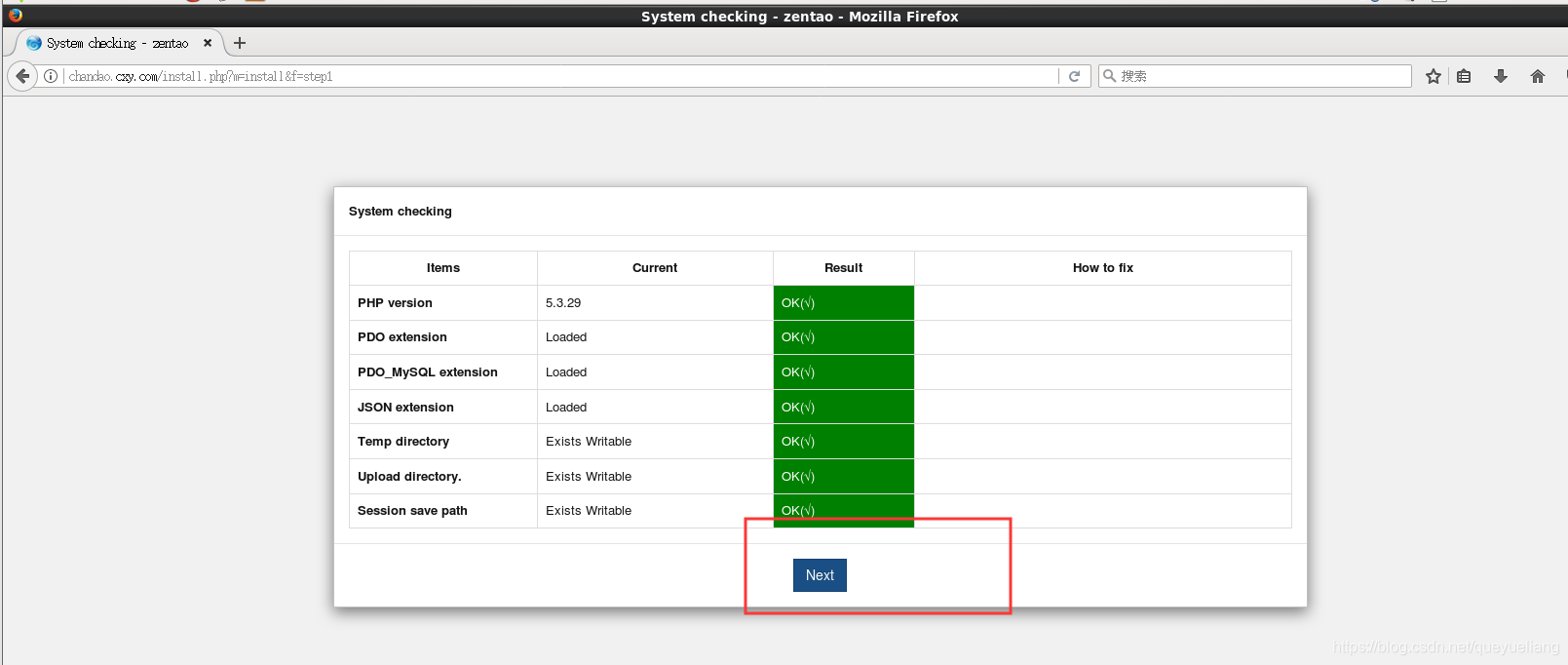Click 'Exists Writable' for Upload directory

589,477
